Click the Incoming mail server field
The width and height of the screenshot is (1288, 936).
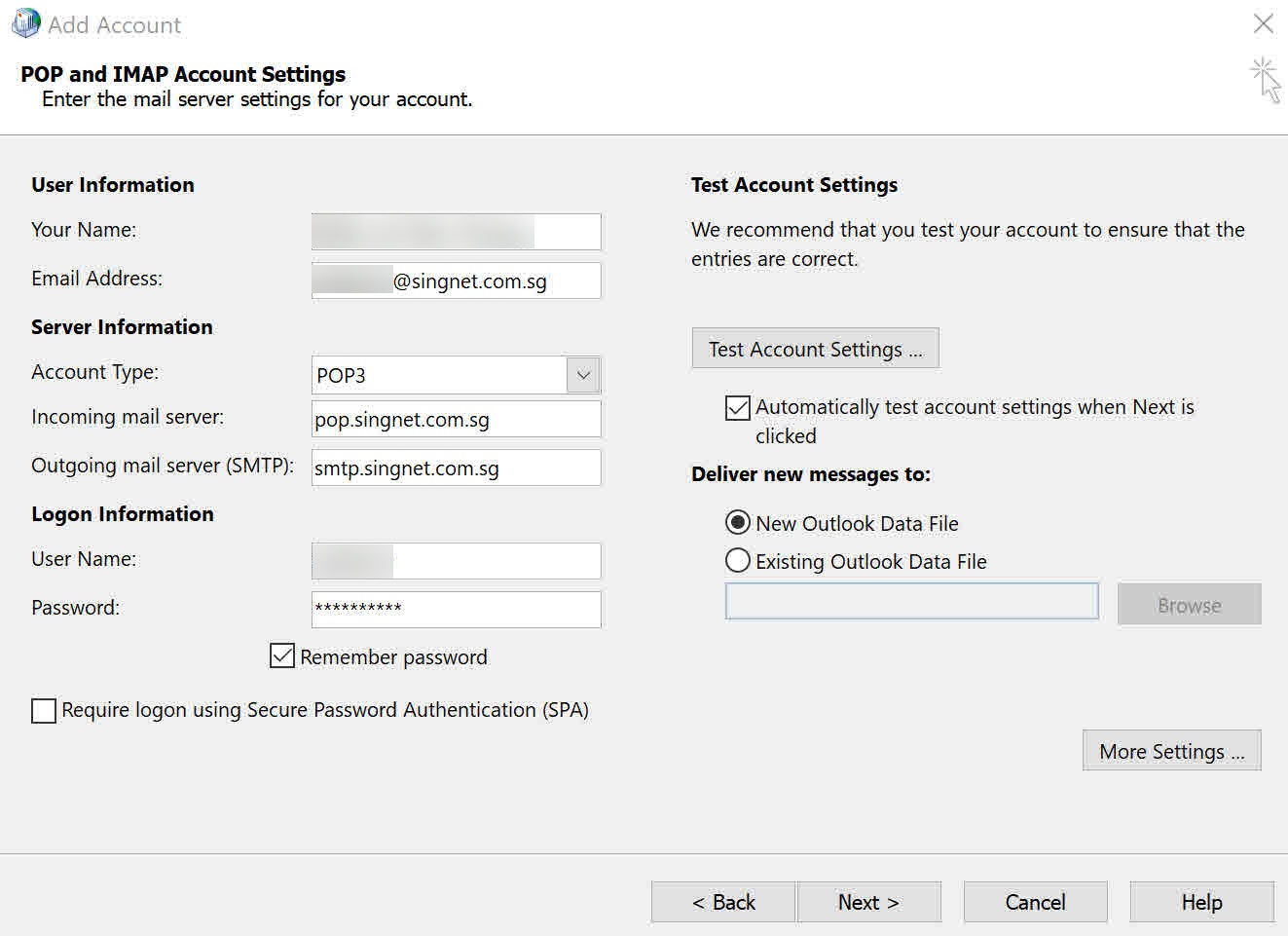click(456, 420)
